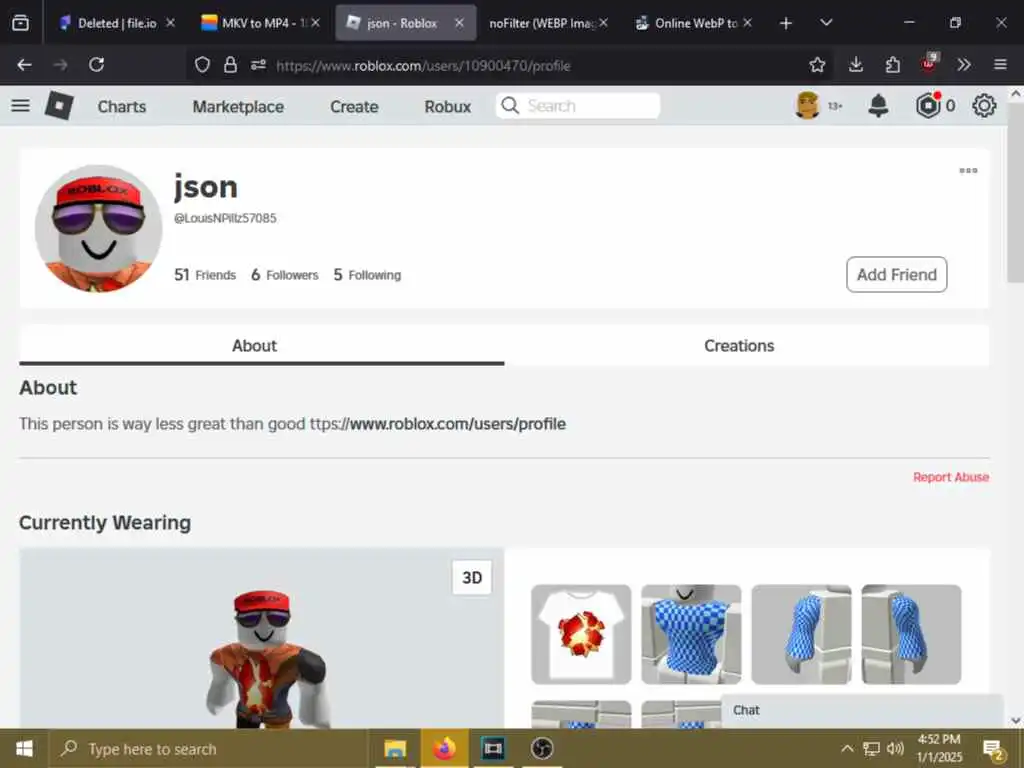Open the Chat panel

(861, 711)
